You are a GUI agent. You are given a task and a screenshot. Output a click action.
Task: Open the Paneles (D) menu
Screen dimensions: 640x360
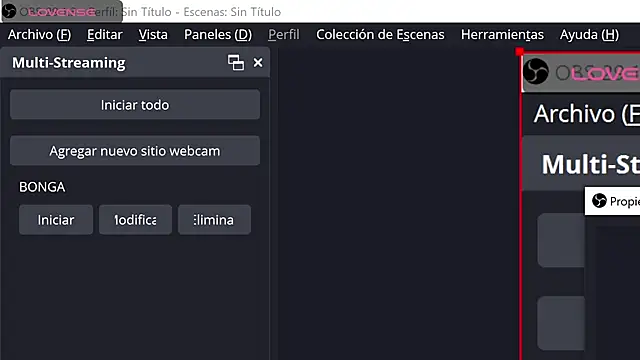tap(218, 35)
